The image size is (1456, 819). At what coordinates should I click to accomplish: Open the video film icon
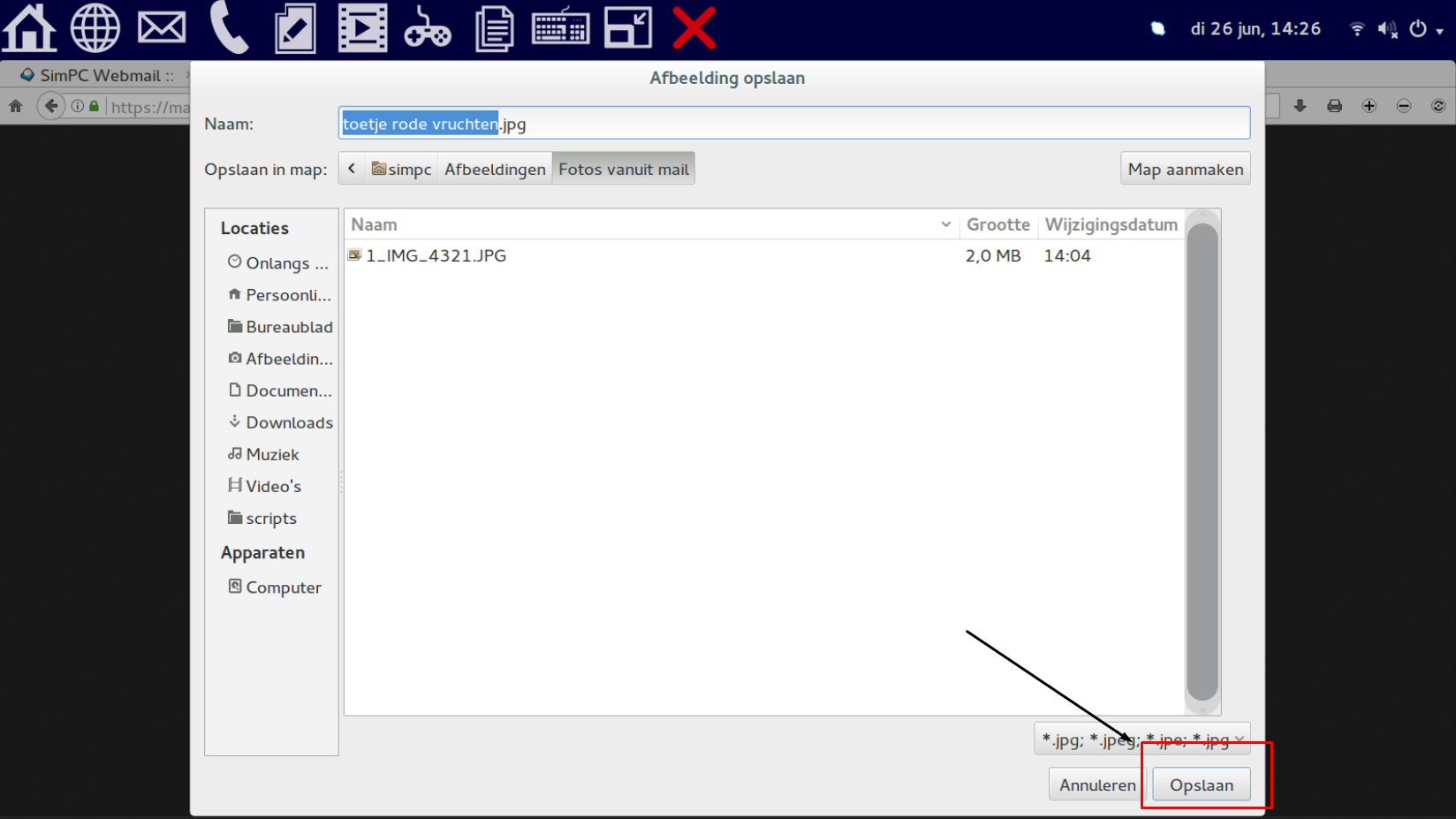(362, 27)
